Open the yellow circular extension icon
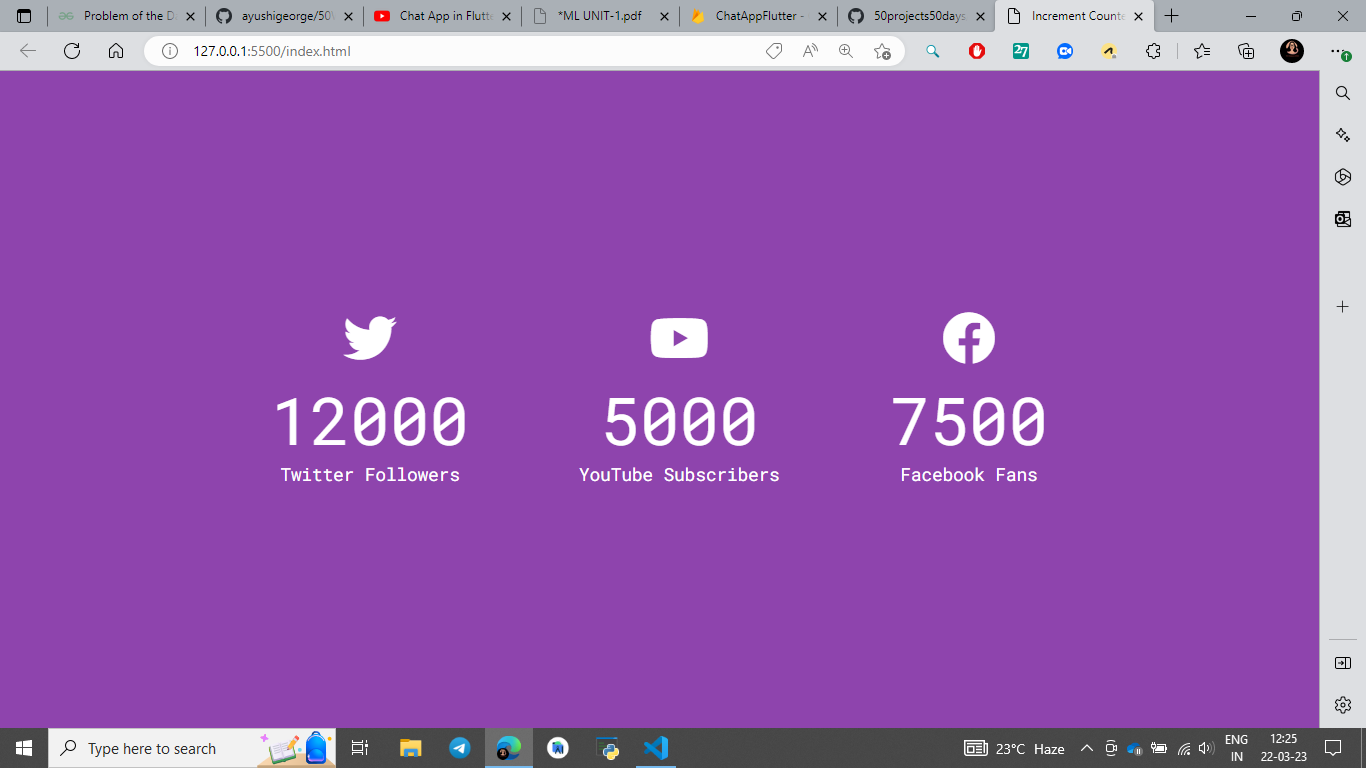 coord(1109,51)
